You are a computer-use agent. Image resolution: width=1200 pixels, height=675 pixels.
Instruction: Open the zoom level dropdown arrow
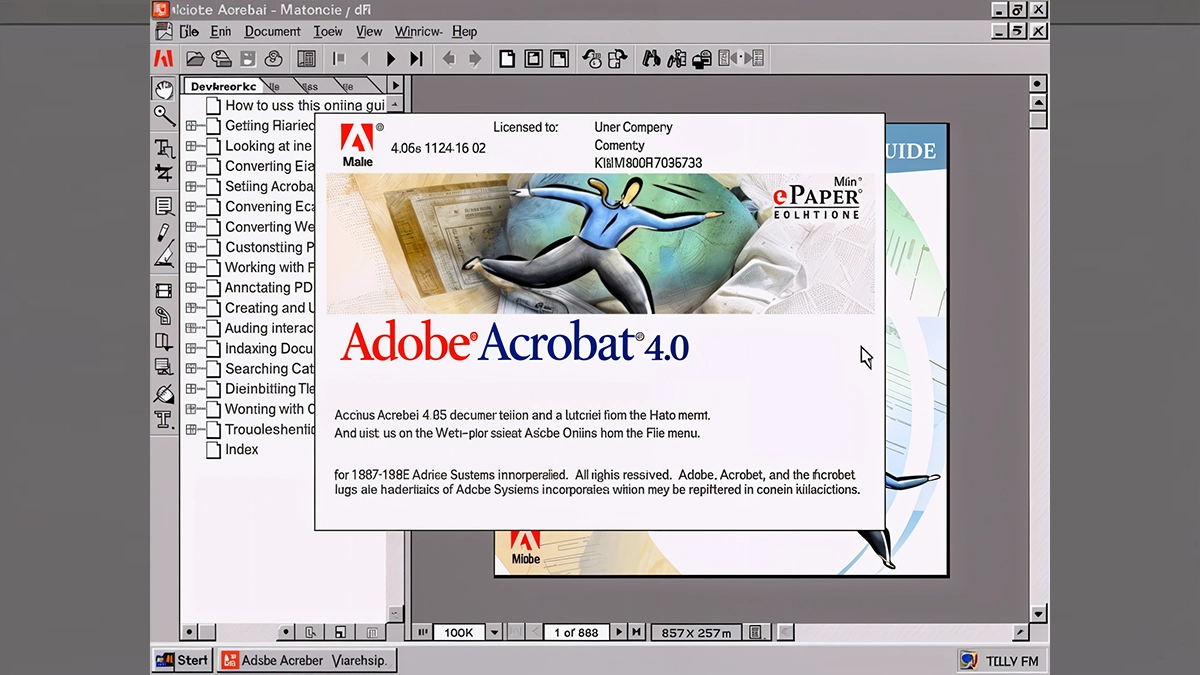pos(493,632)
